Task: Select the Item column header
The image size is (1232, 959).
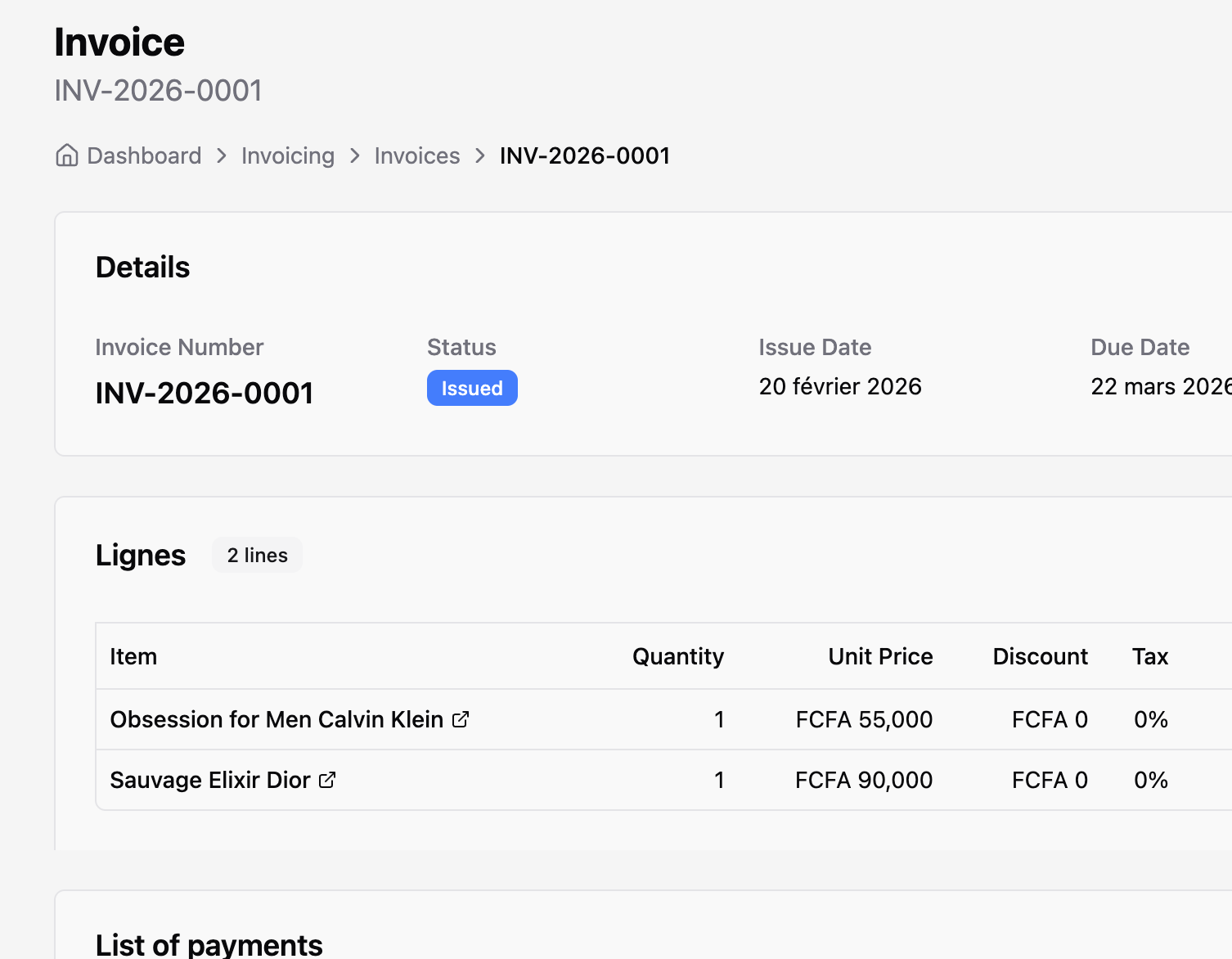Action: coord(133,656)
